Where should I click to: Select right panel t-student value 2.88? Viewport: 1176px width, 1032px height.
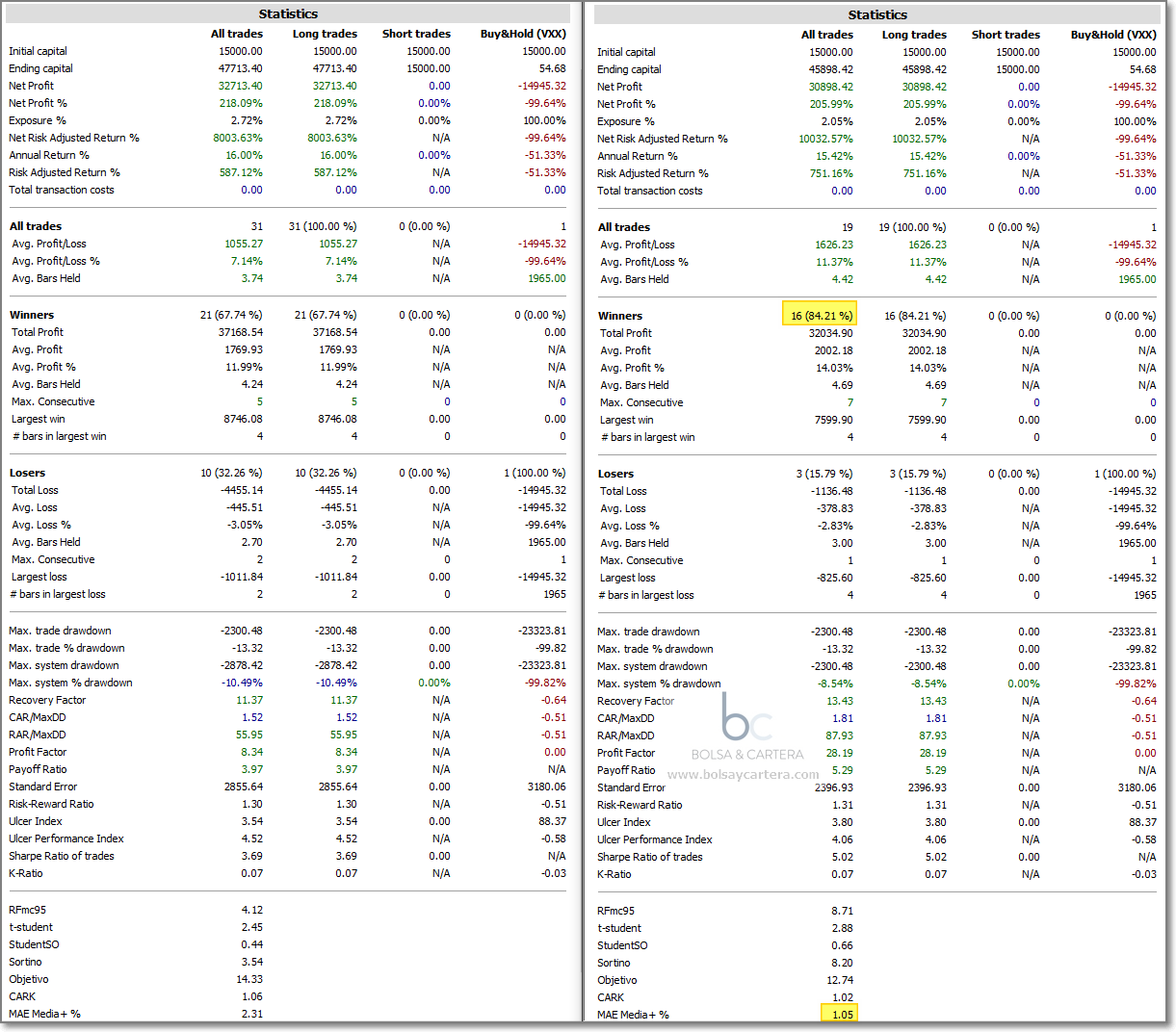pos(843,928)
